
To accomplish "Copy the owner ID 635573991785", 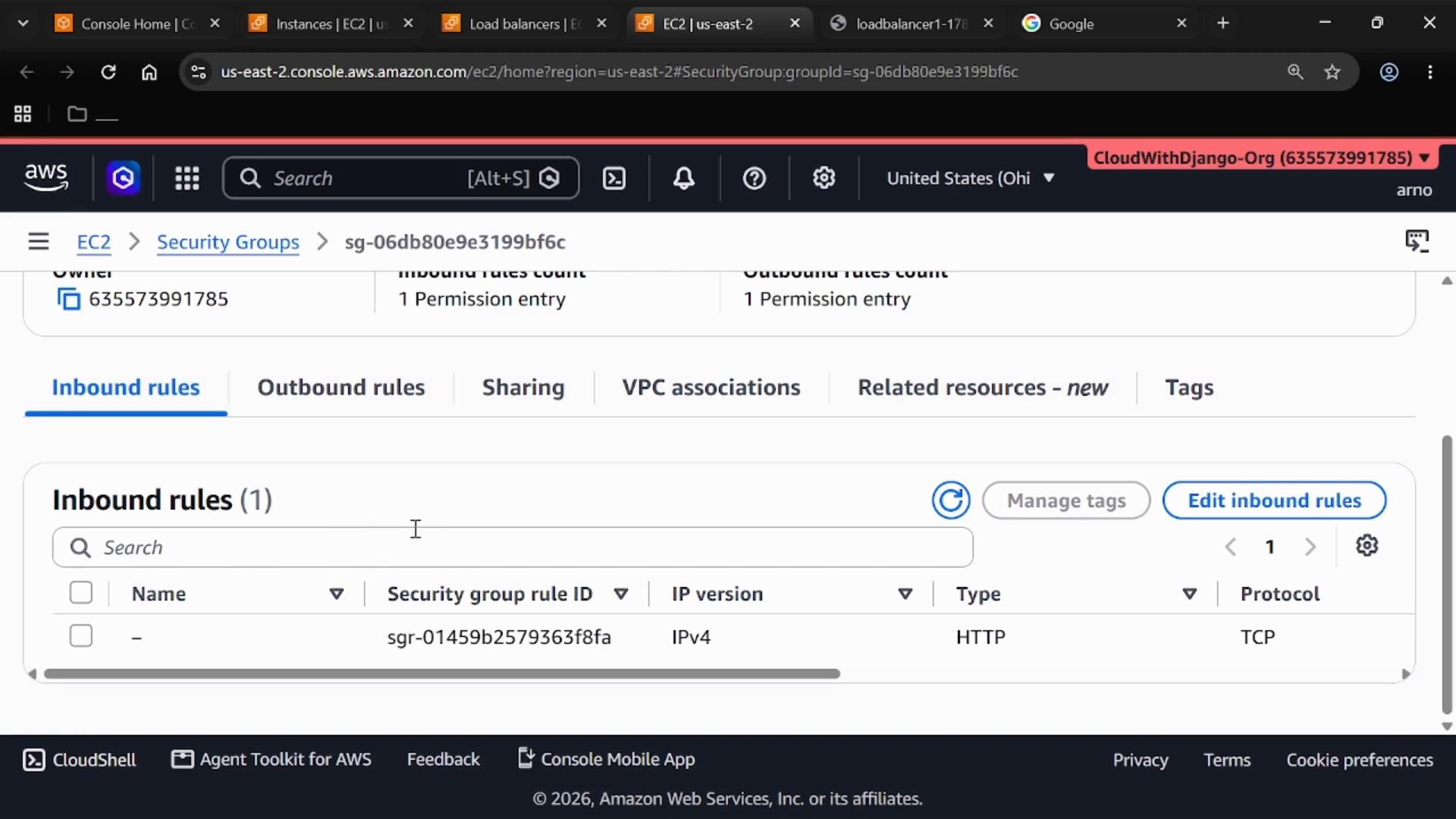I will click(68, 300).
